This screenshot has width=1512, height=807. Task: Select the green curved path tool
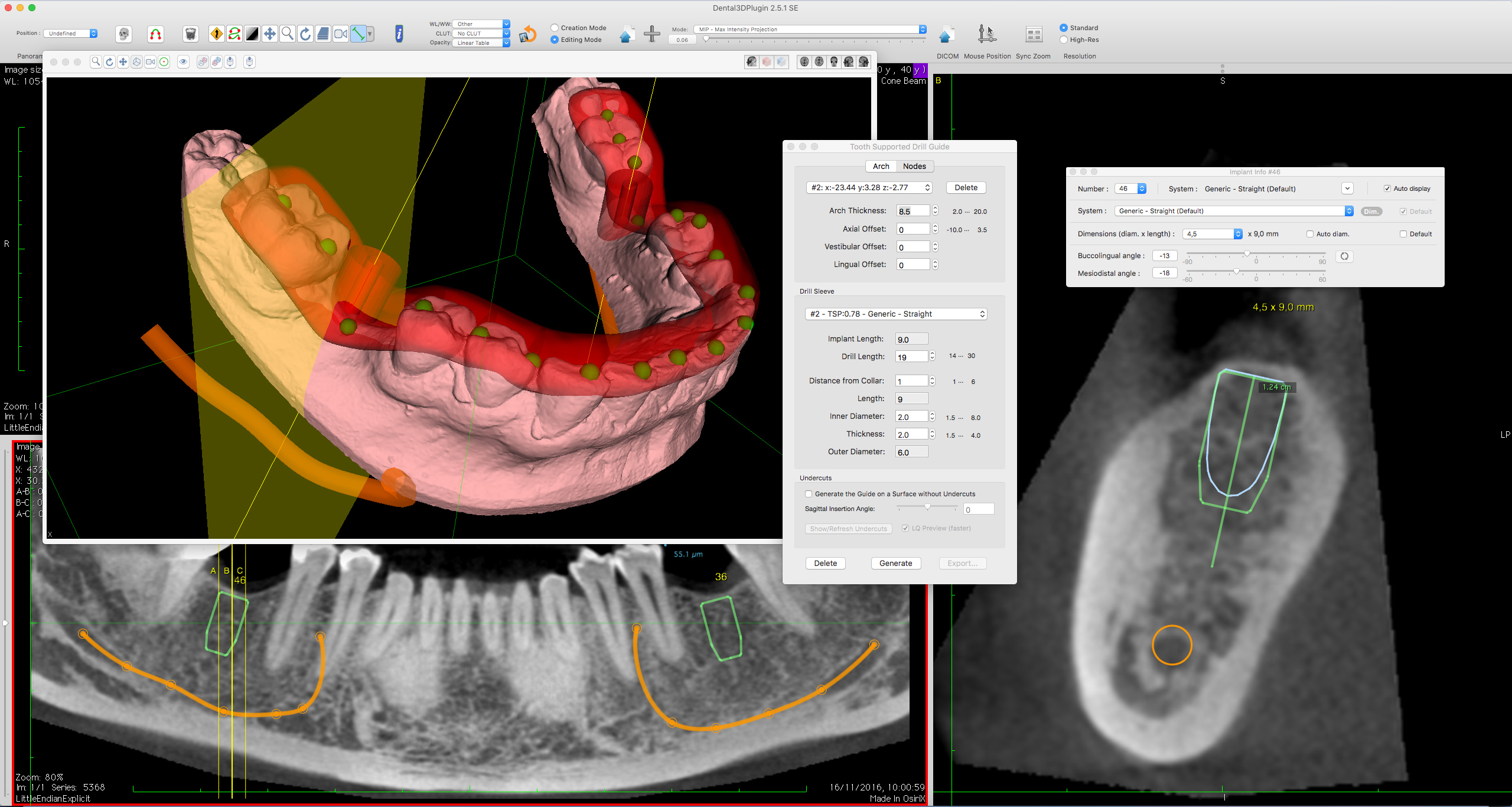pyautogui.click(x=234, y=34)
